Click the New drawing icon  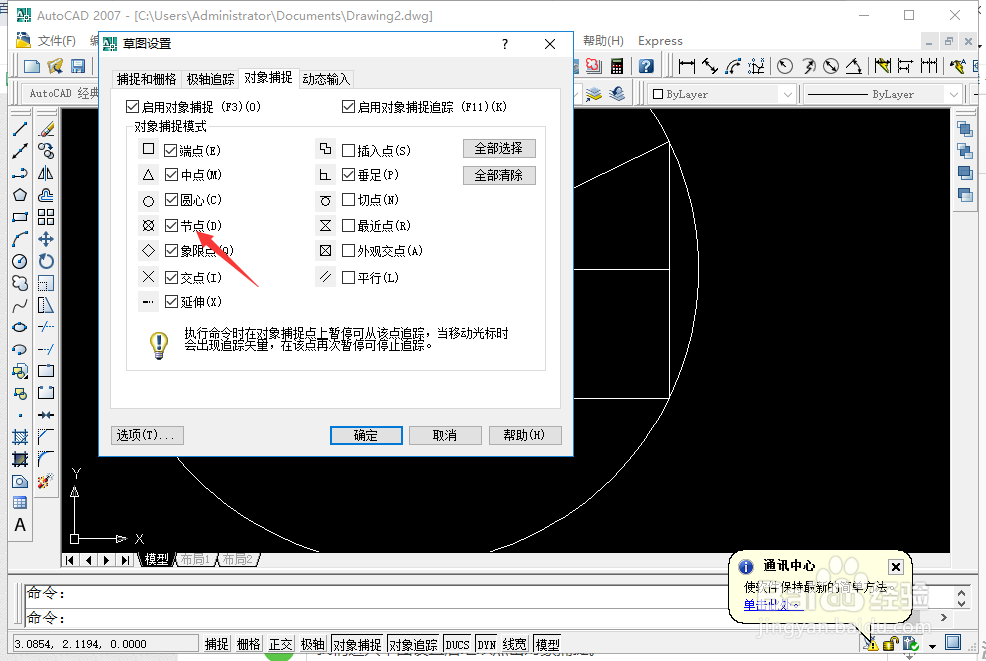pyautogui.click(x=31, y=66)
